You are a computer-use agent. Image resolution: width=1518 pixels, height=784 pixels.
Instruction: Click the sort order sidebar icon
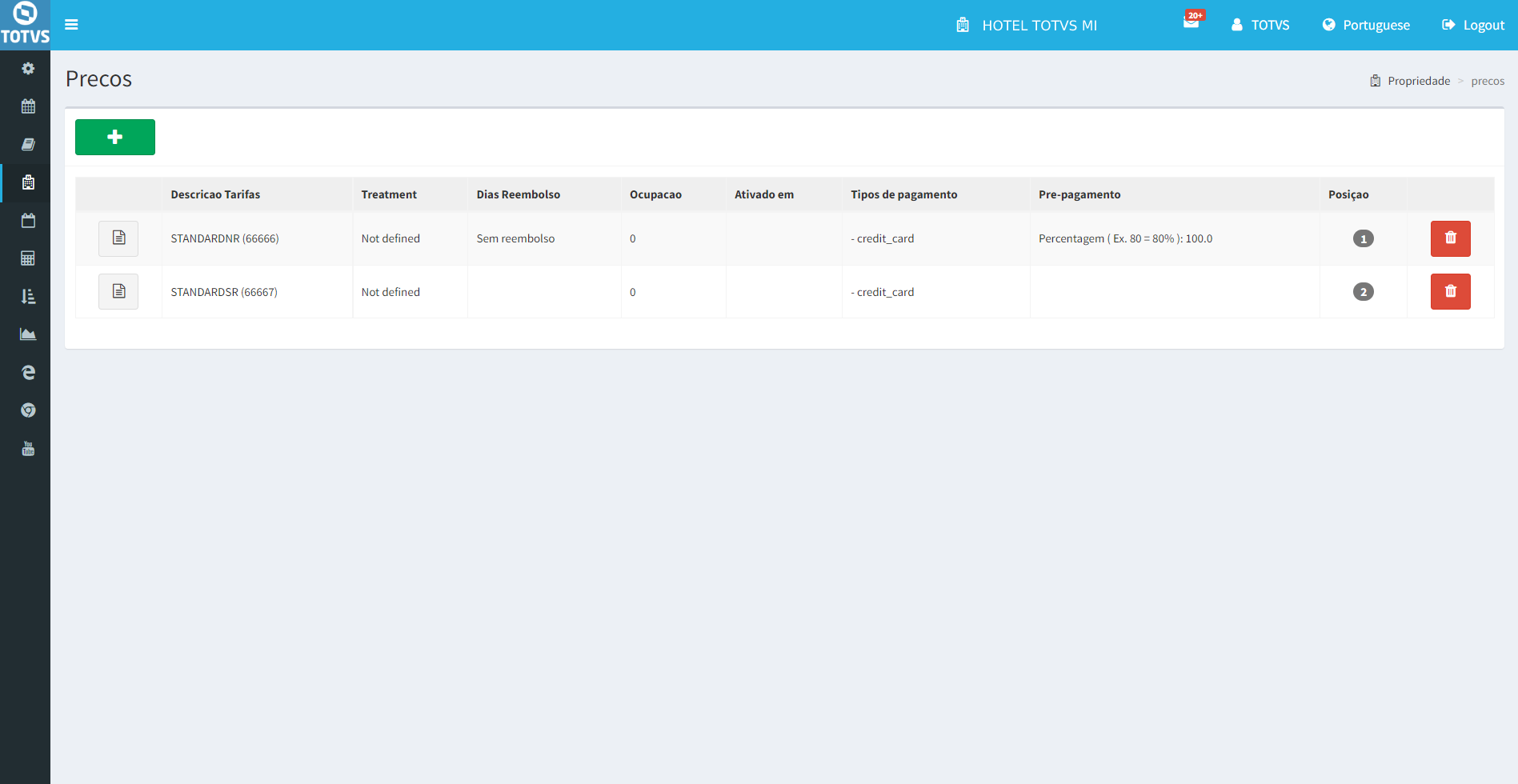pos(28,297)
